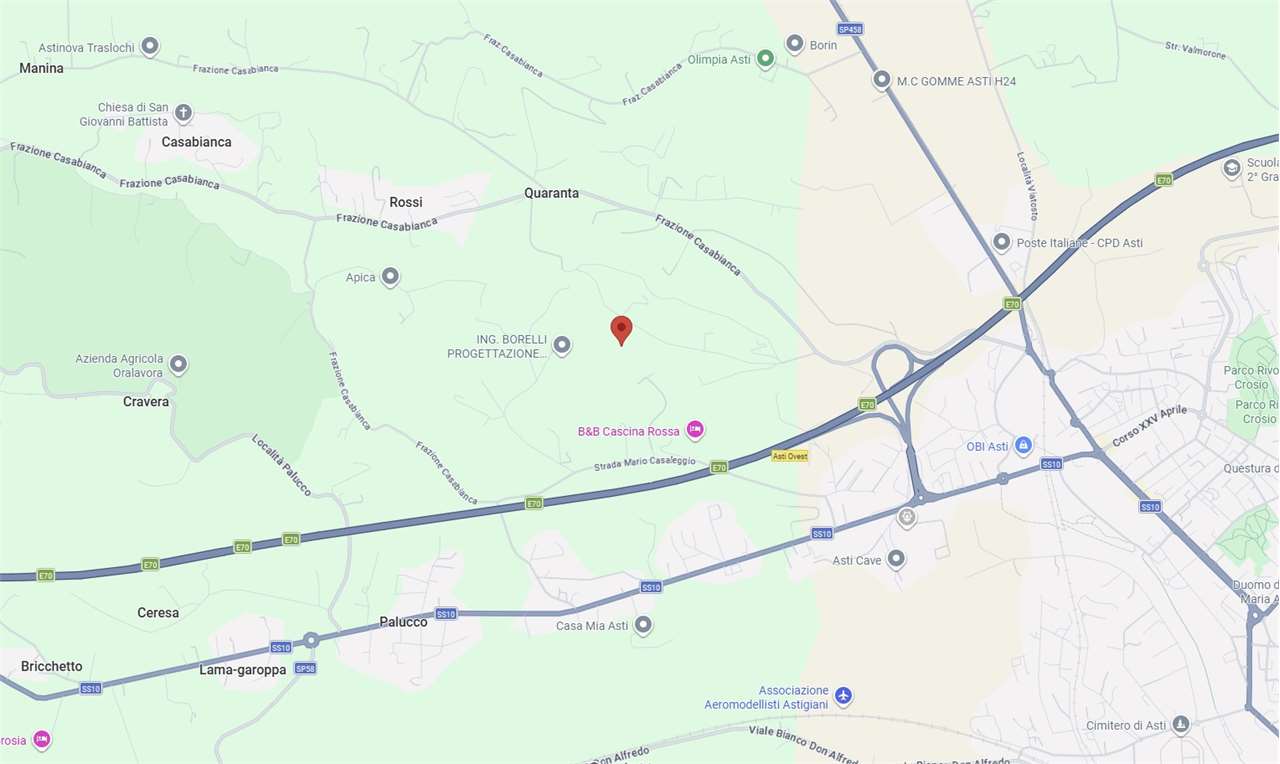The image size is (1280, 764).
Task: Click the M.C GOMME ASTI H24 pin
Action: (x=881, y=79)
